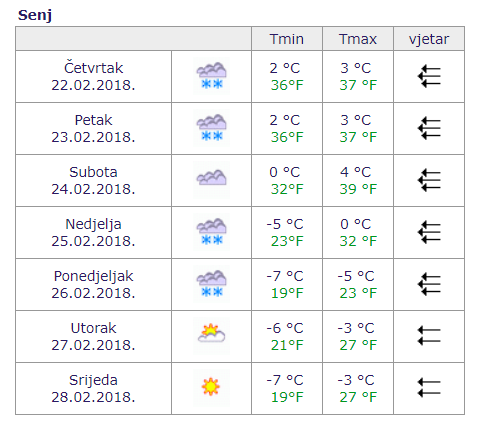Click the snow icon for Nedjelja 25.02.2018

pyautogui.click(x=211, y=232)
